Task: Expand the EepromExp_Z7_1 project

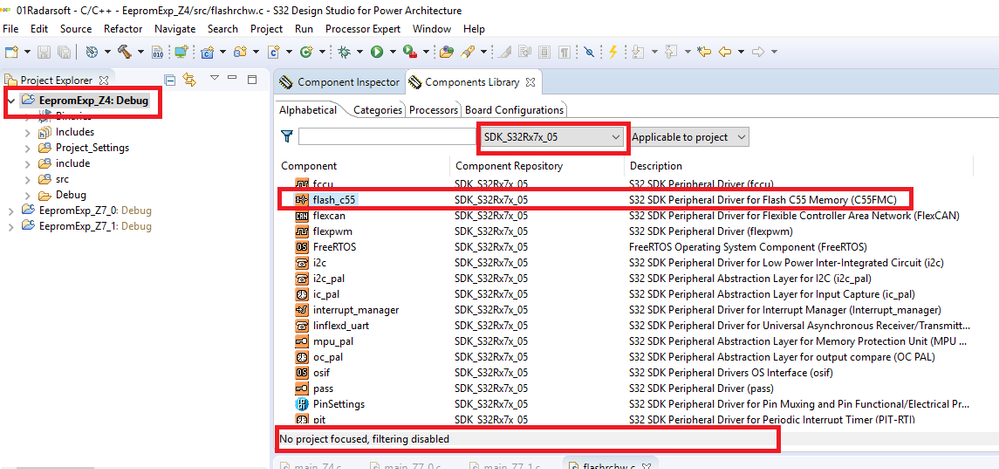Action: (11, 226)
